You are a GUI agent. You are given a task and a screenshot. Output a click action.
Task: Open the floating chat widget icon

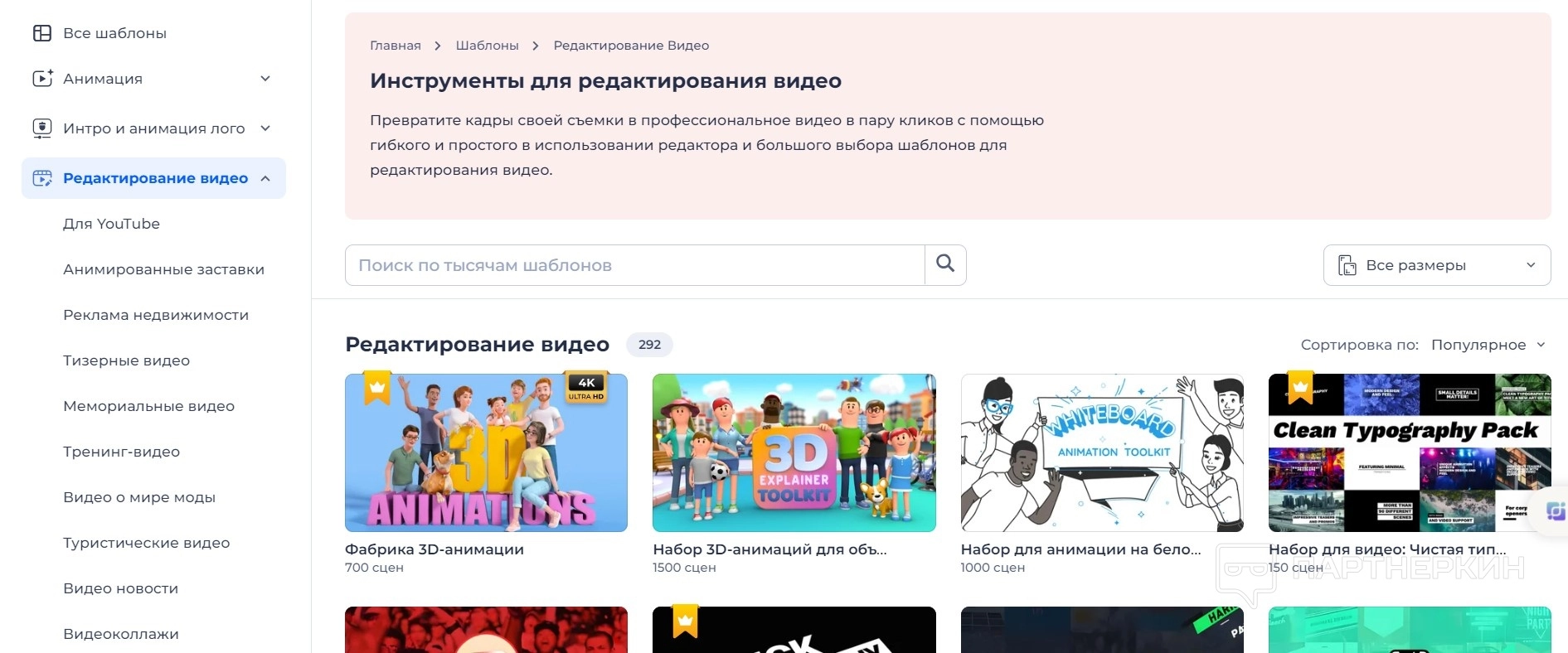pyautogui.click(x=1556, y=510)
